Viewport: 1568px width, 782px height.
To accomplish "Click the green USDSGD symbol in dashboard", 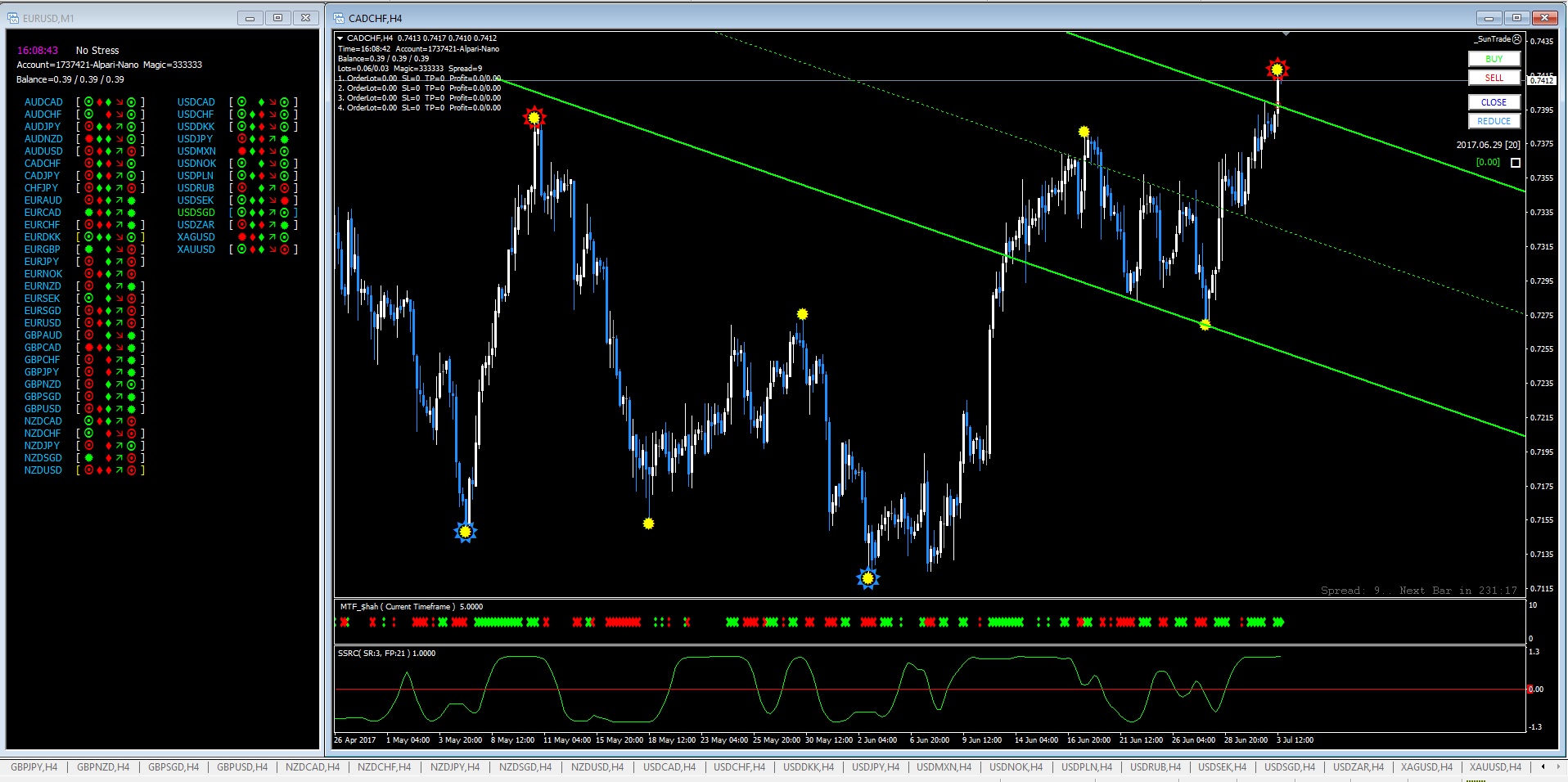I will 196,213.
